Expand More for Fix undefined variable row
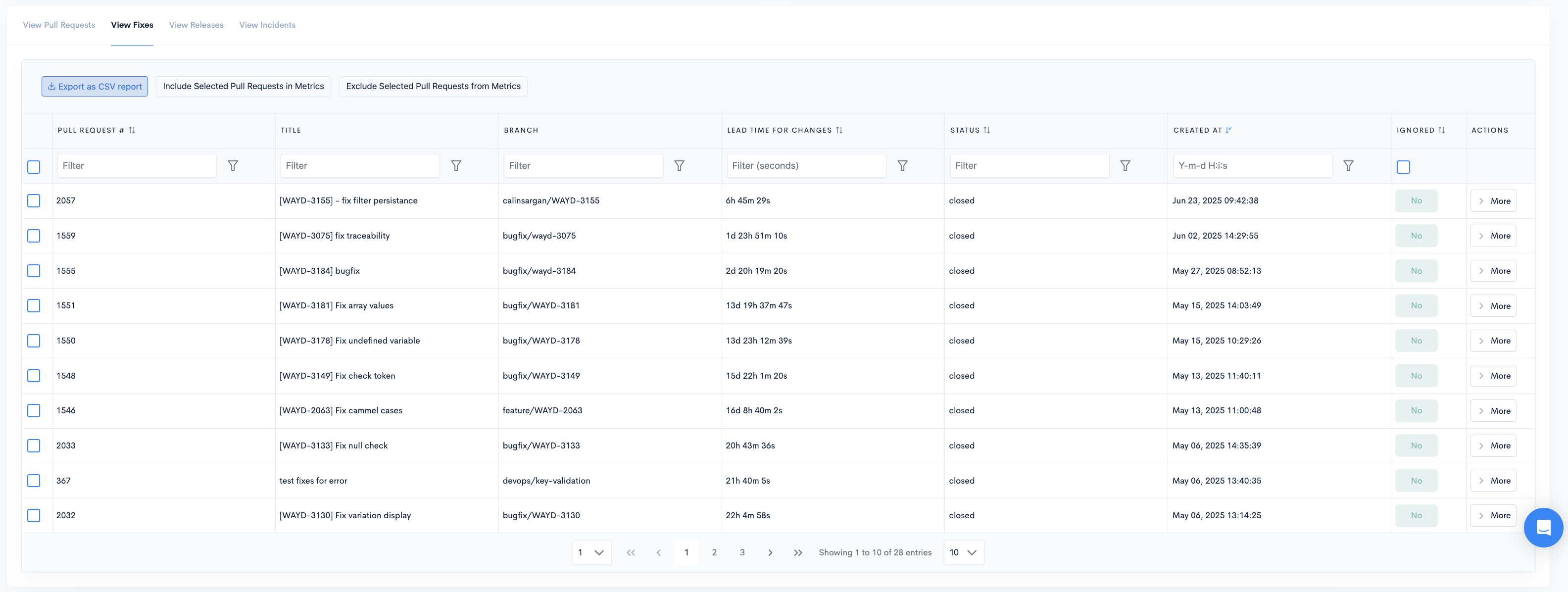This screenshot has height=592, width=1568. pyautogui.click(x=1493, y=341)
